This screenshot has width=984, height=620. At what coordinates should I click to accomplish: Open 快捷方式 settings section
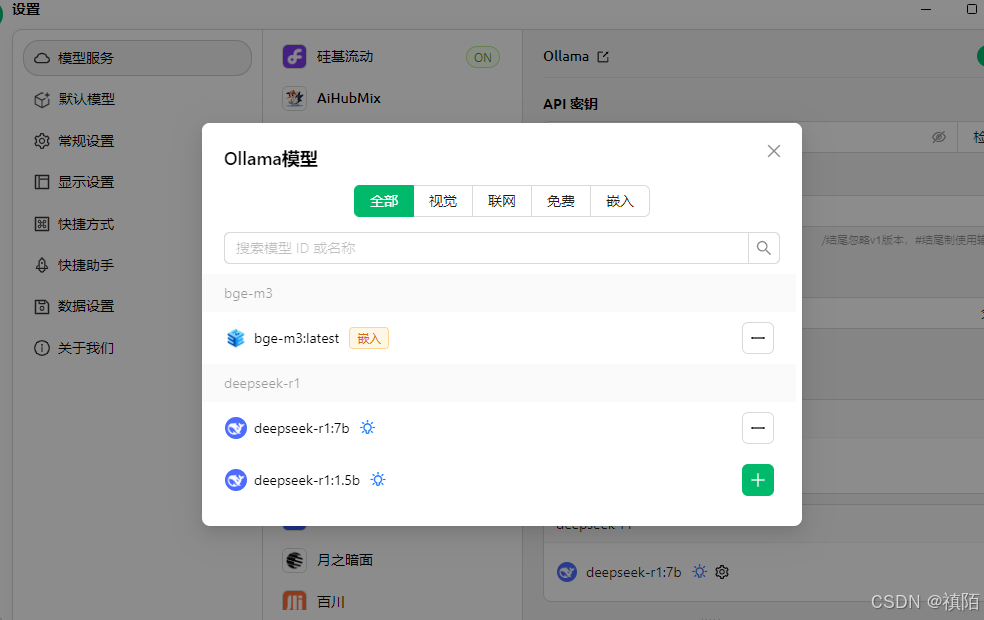(137, 224)
